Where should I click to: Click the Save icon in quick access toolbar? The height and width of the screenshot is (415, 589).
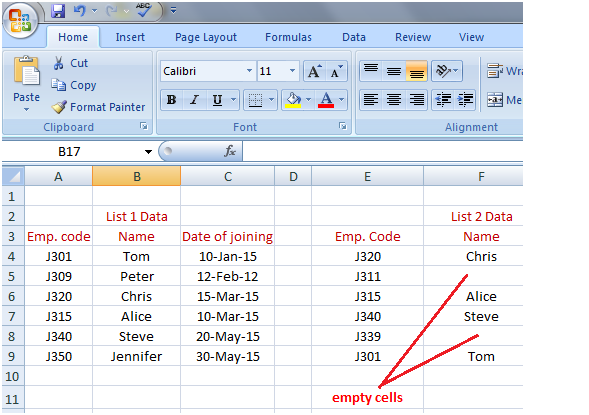point(58,11)
